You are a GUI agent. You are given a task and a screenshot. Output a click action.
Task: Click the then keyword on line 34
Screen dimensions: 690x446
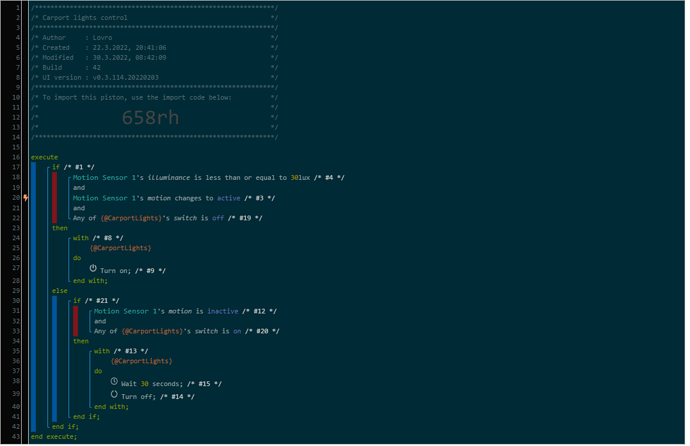pyautogui.click(x=81, y=341)
